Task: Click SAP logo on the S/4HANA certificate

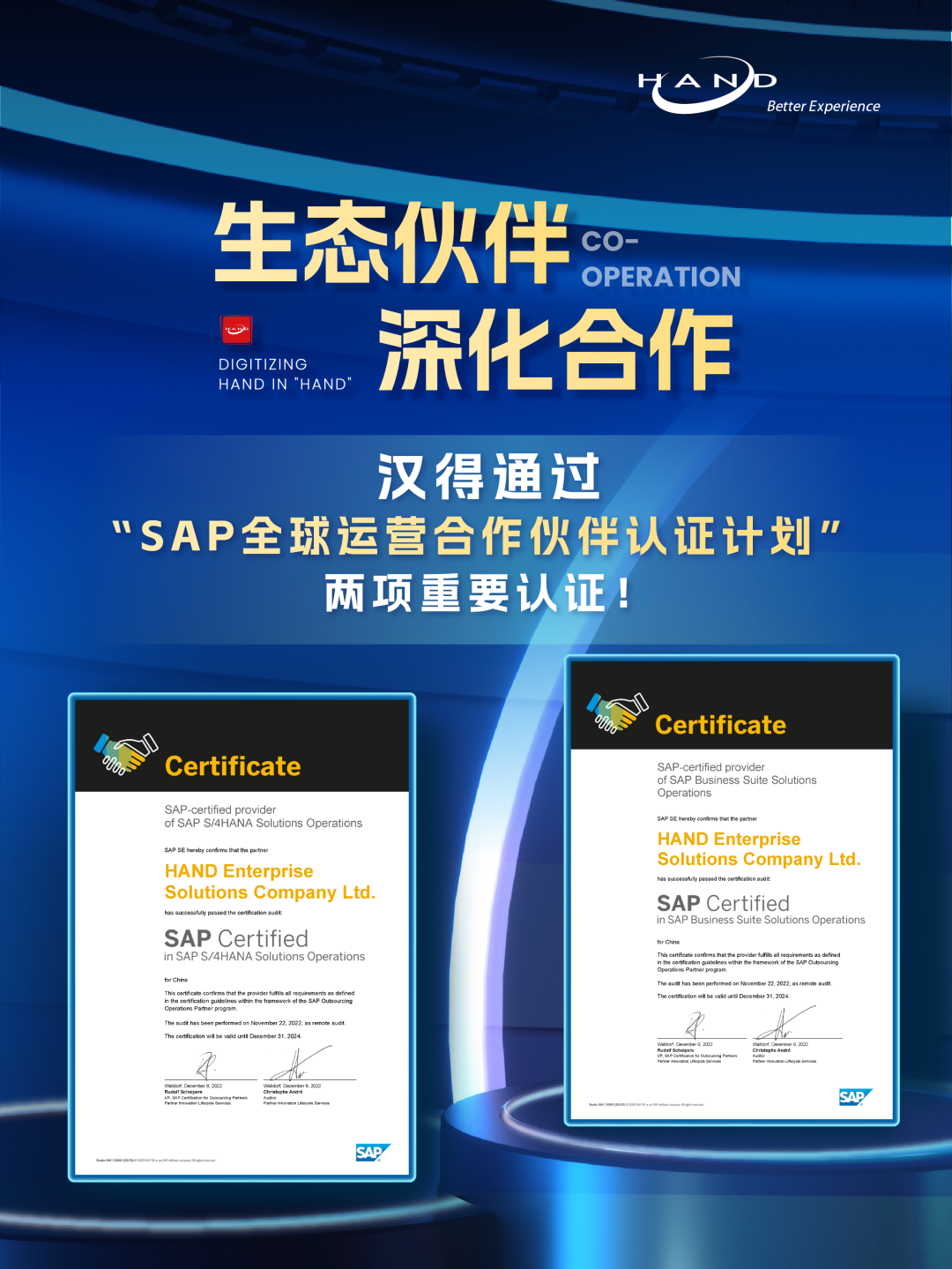Action: tap(372, 1153)
